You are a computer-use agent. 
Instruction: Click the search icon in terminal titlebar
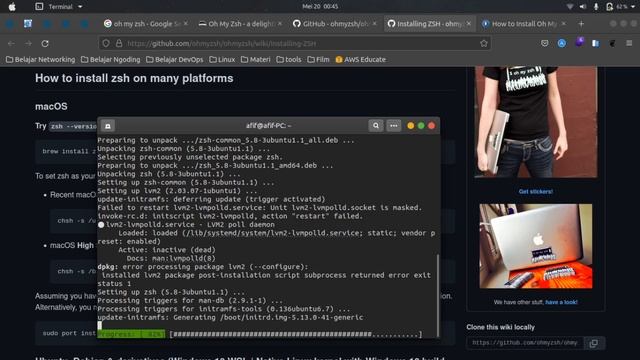pyautogui.click(x=376, y=126)
